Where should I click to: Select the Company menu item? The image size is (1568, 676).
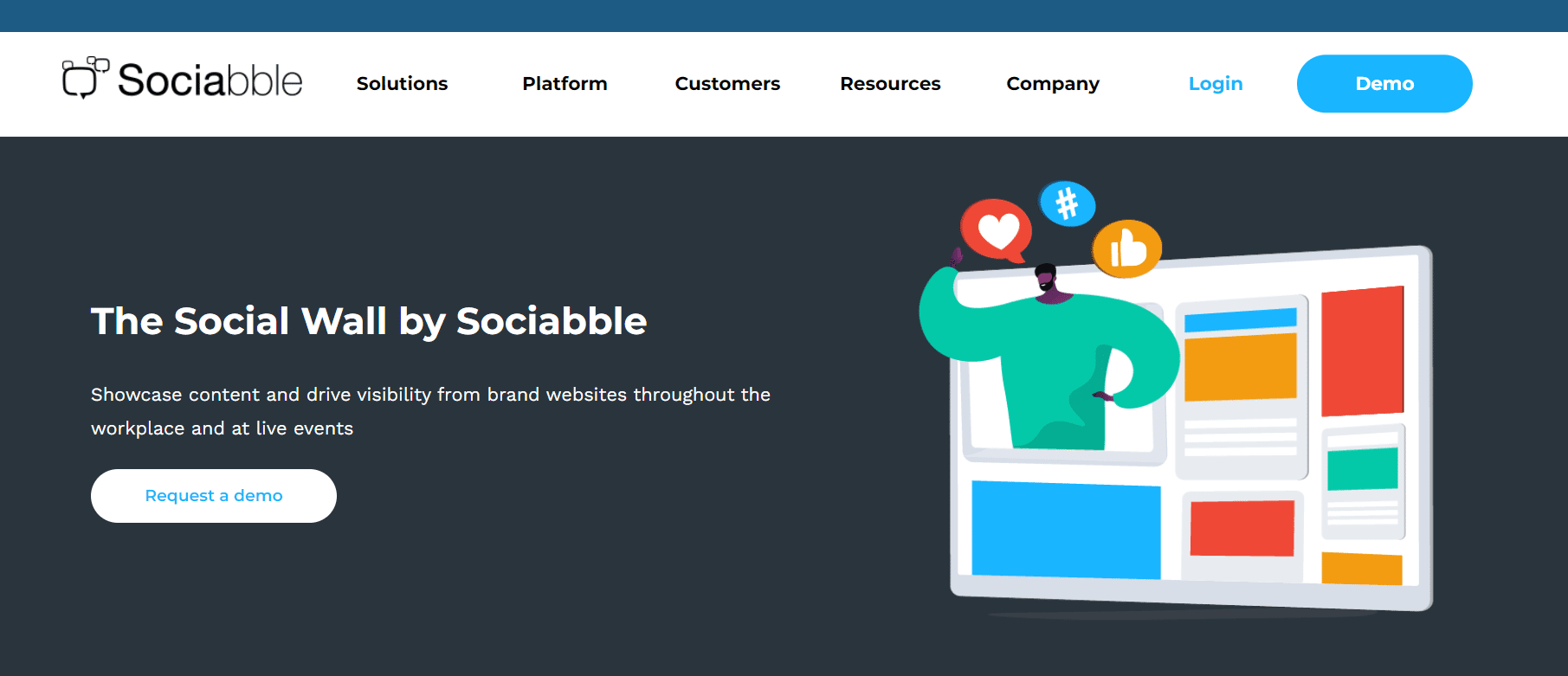pyautogui.click(x=1053, y=84)
